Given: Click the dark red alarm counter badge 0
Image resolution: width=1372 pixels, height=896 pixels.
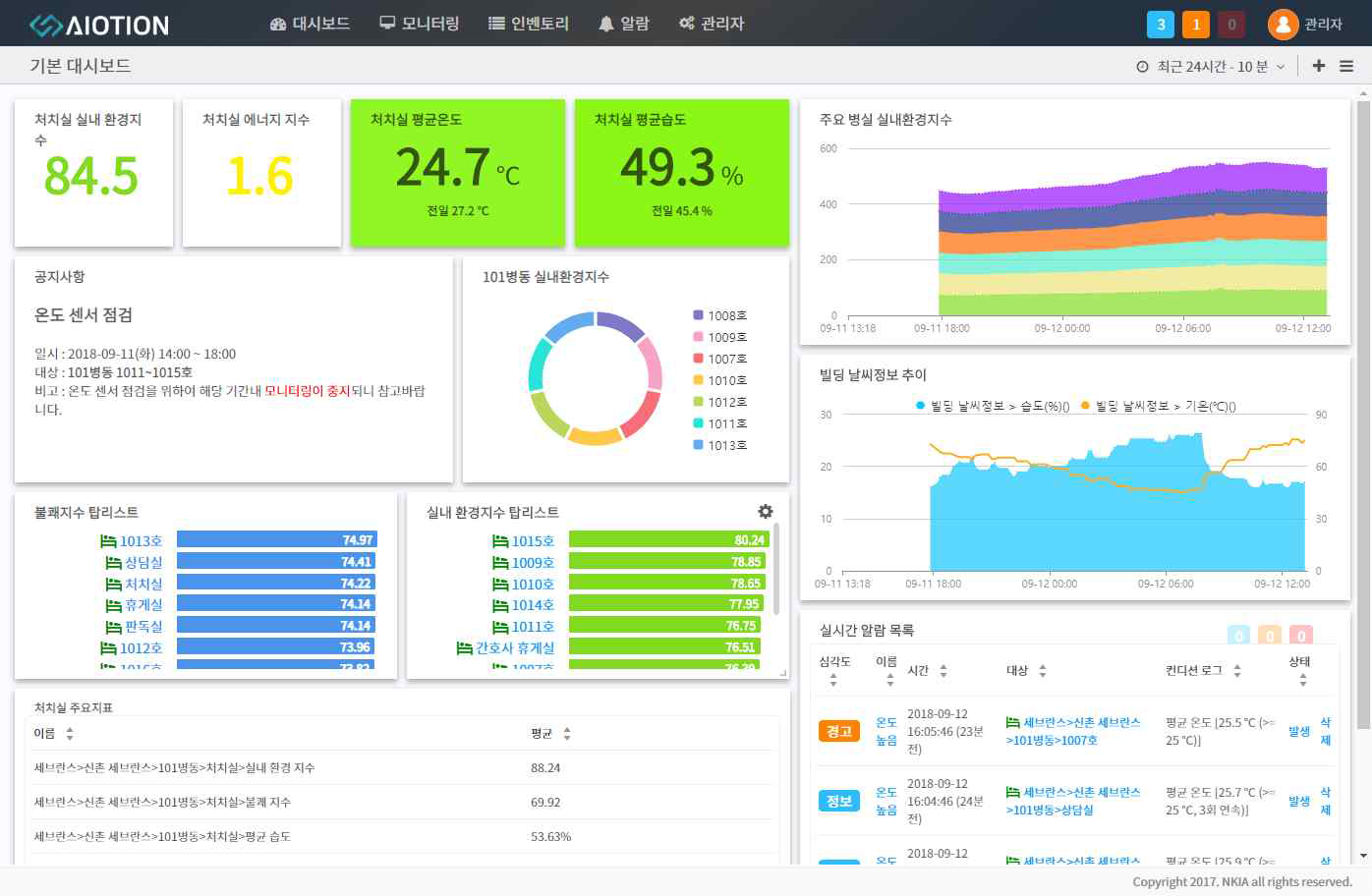Looking at the screenshot, I should tap(1231, 25).
